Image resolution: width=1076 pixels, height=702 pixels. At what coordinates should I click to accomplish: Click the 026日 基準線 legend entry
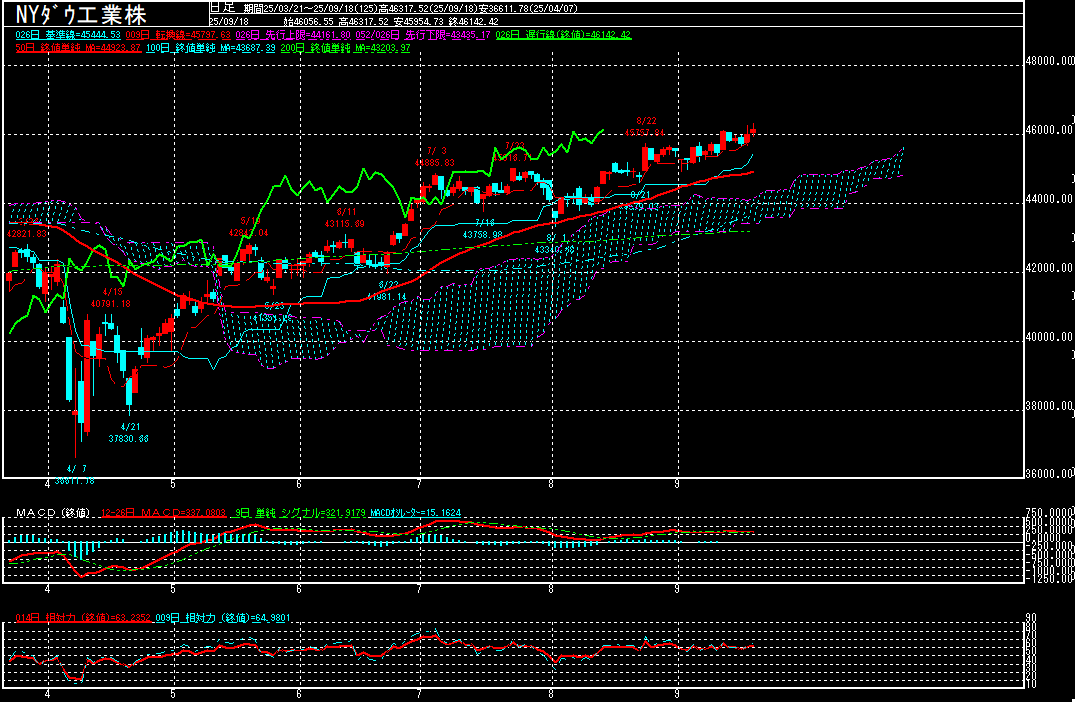coord(69,35)
